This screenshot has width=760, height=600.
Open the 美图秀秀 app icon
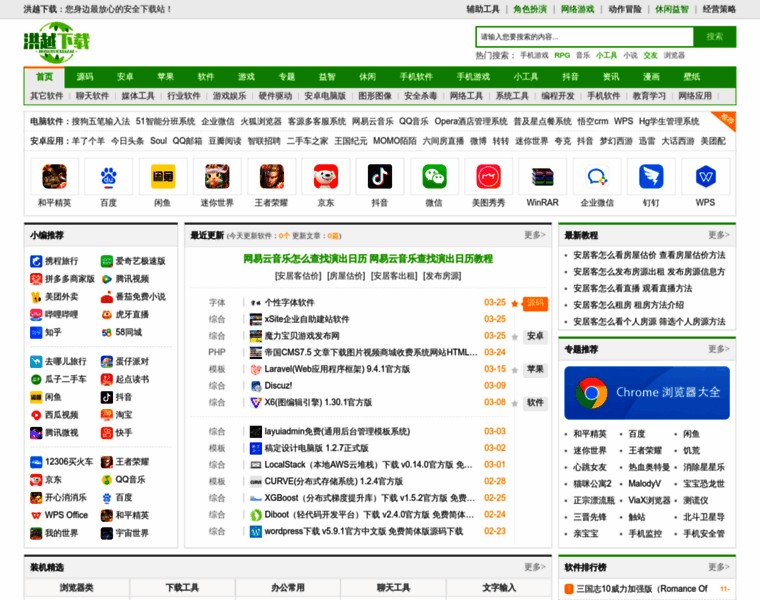pos(488,176)
